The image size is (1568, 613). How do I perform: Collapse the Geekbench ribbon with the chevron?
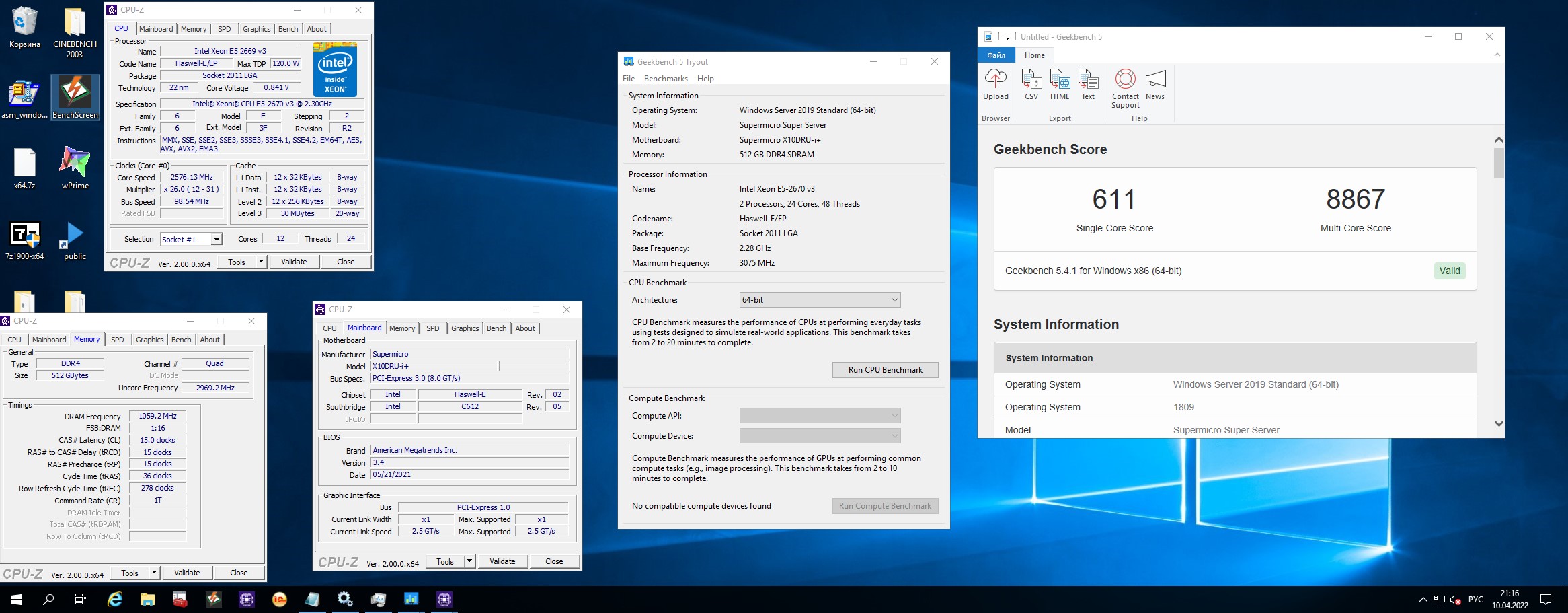[1497, 55]
